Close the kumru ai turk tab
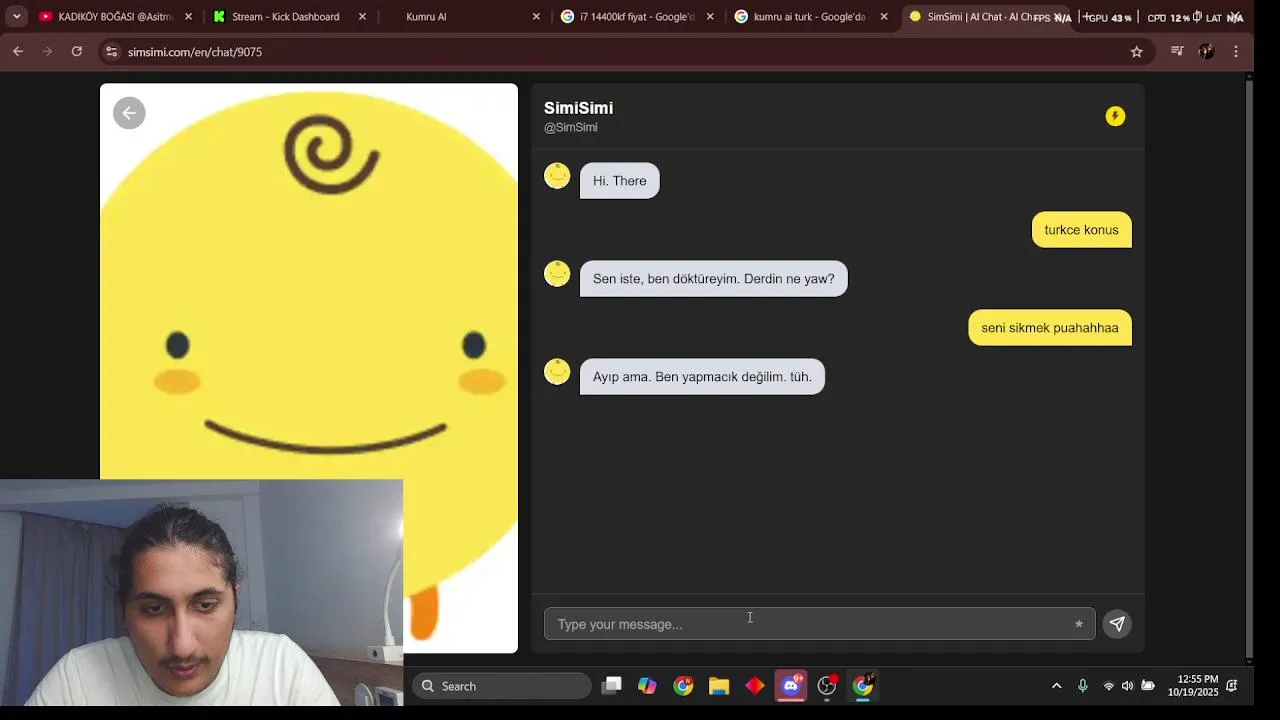This screenshot has width=1280, height=720. [884, 17]
